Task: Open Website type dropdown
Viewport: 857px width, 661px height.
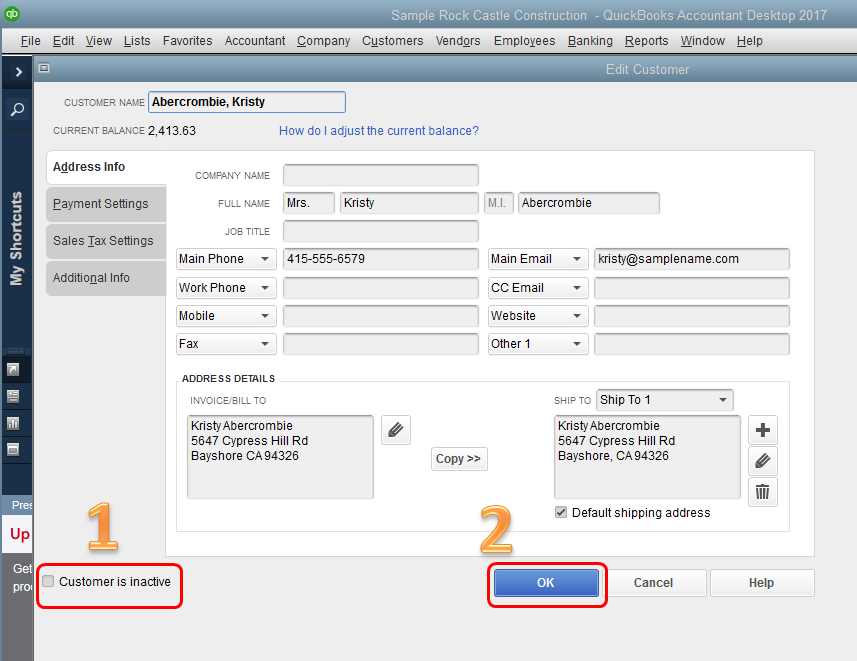Action: (x=538, y=315)
